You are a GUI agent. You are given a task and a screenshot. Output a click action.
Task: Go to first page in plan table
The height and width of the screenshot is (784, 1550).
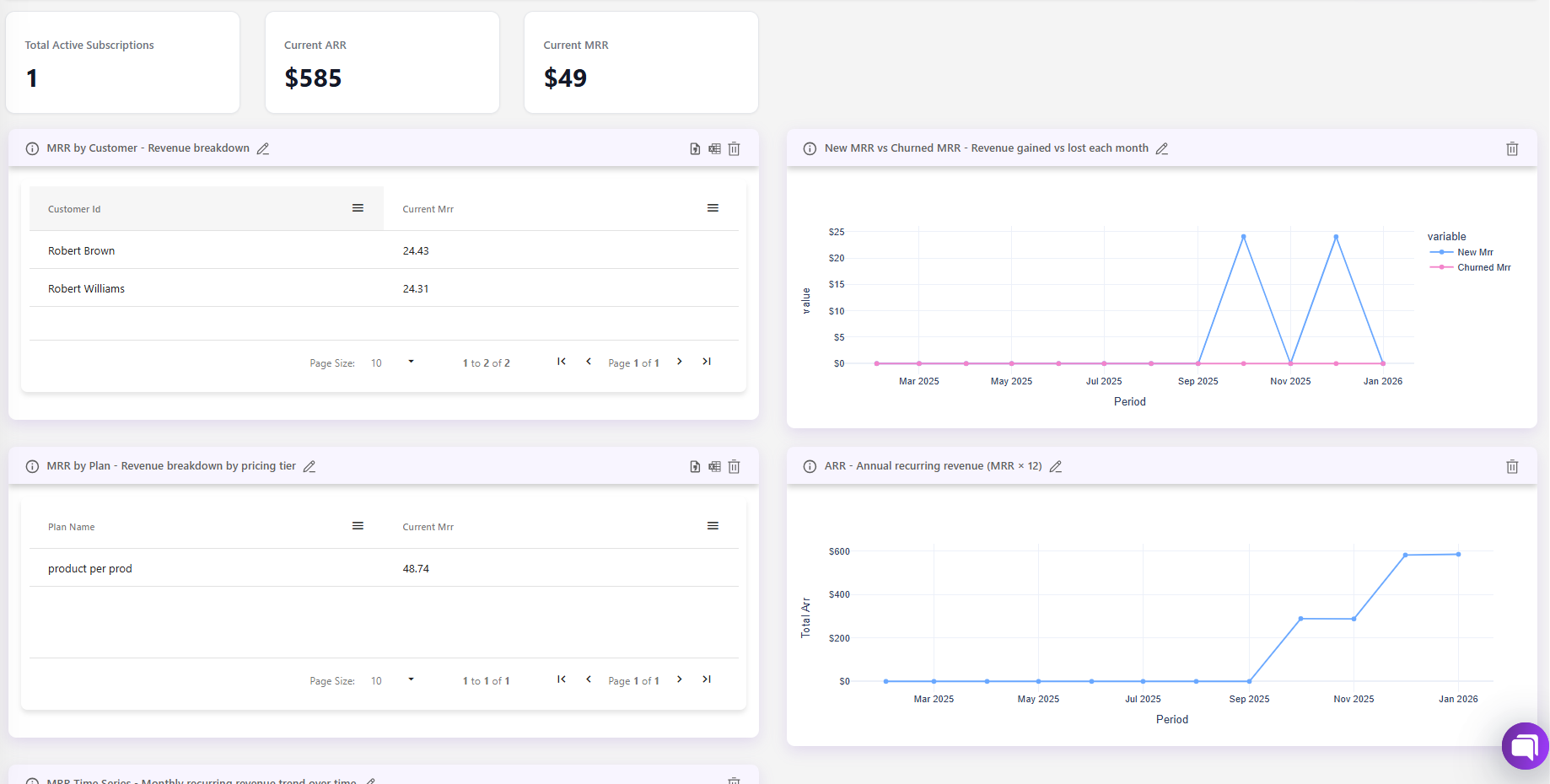click(x=562, y=679)
